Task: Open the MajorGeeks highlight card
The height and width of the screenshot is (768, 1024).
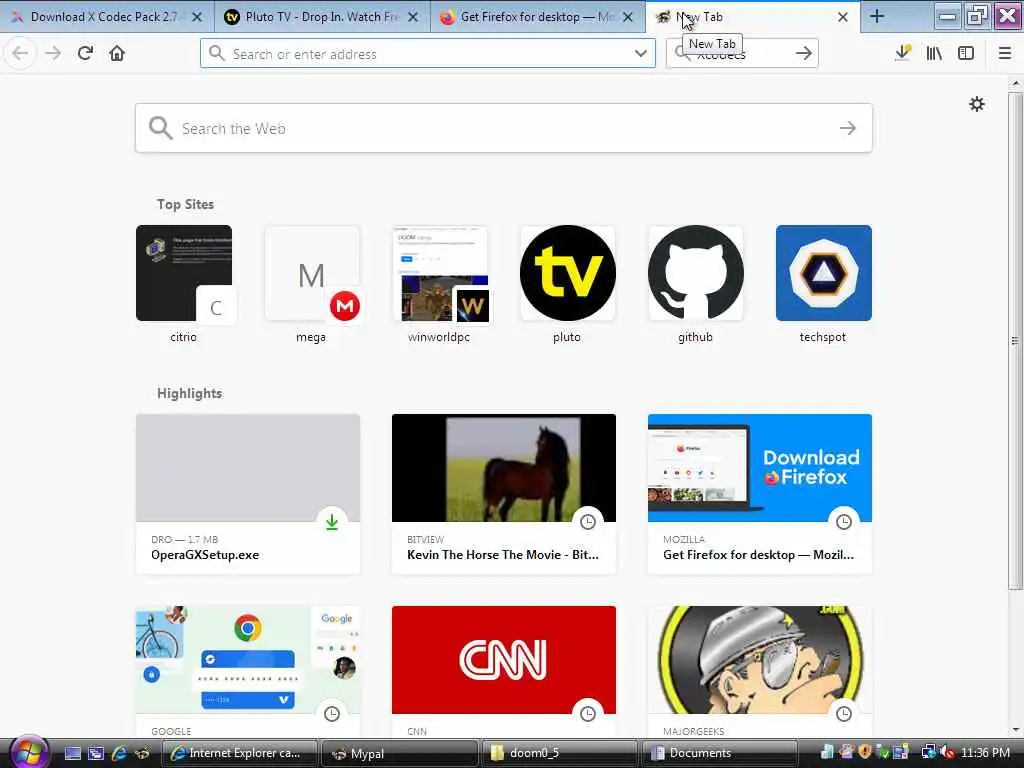Action: tap(760, 671)
